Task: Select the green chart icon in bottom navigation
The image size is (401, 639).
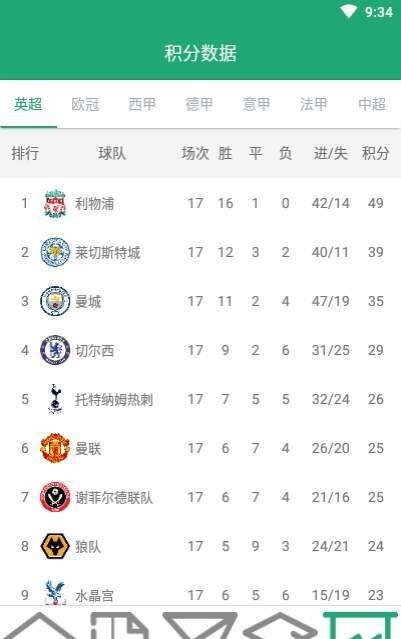Action: click(x=360, y=626)
